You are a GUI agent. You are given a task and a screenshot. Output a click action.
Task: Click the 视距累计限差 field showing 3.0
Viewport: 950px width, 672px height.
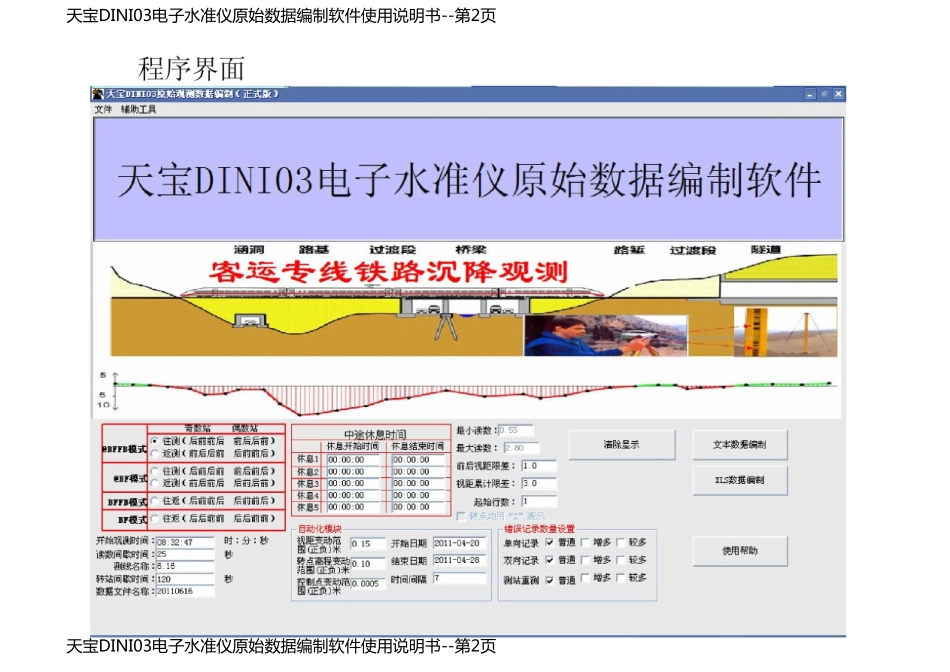pyautogui.click(x=539, y=484)
